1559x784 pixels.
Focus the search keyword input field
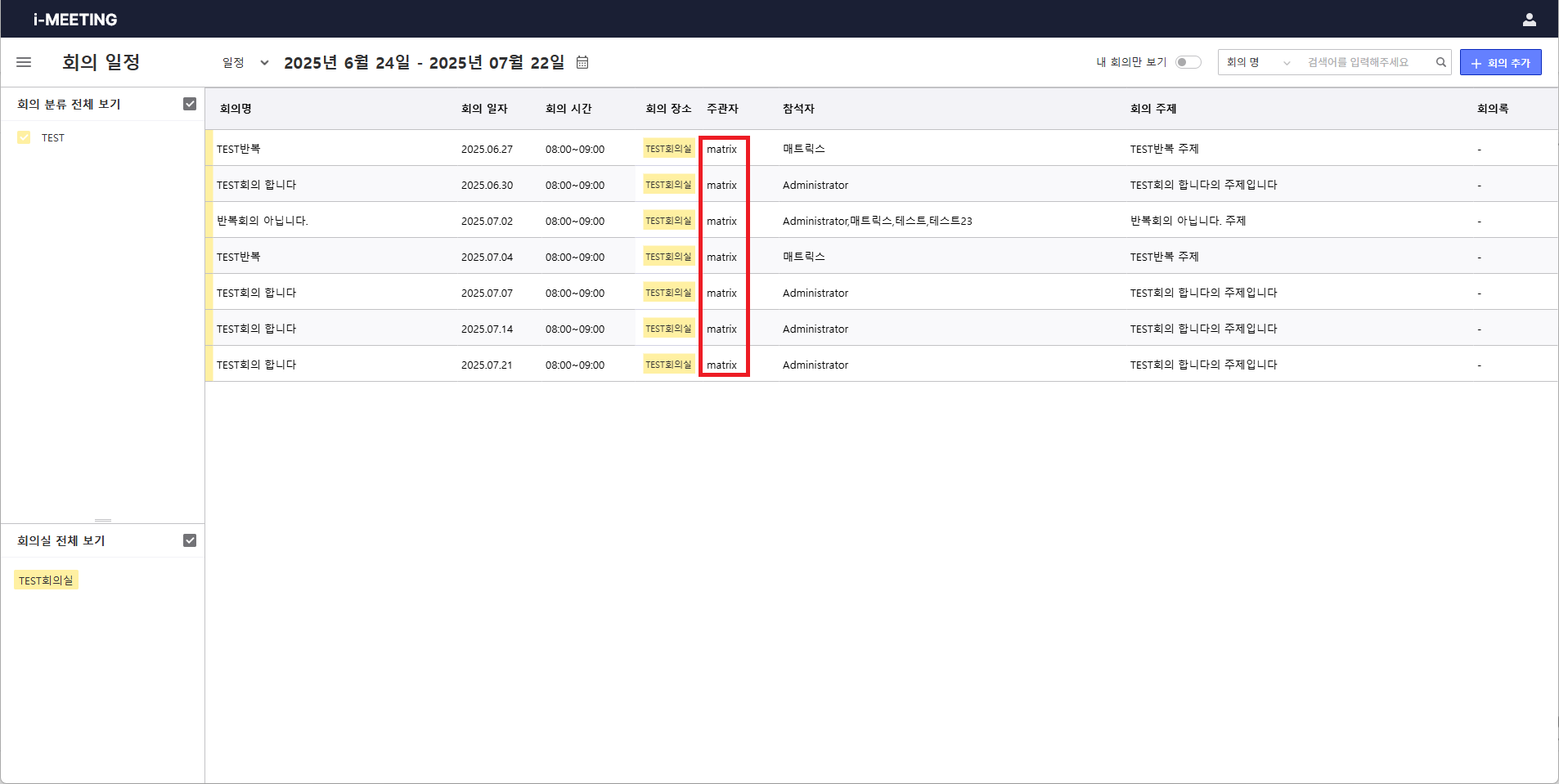pyautogui.click(x=1366, y=62)
